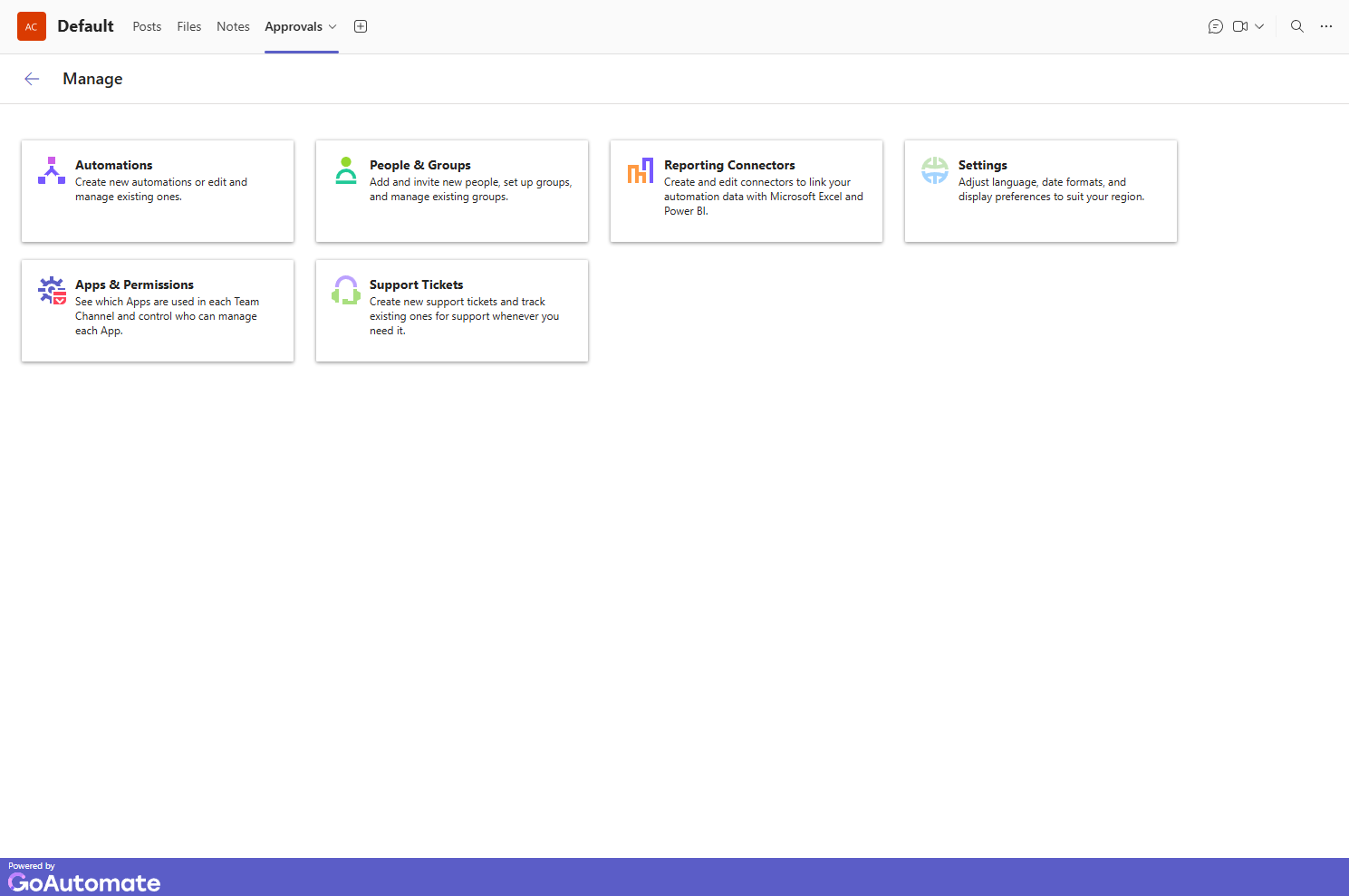Expand the Approvals tab dropdown chevron

(x=332, y=27)
